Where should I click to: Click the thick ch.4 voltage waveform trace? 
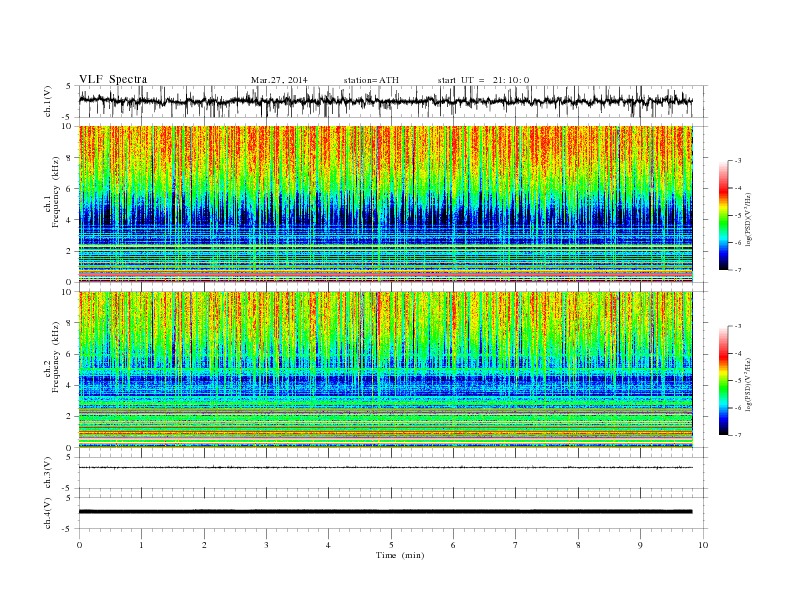tap(385, 512)
